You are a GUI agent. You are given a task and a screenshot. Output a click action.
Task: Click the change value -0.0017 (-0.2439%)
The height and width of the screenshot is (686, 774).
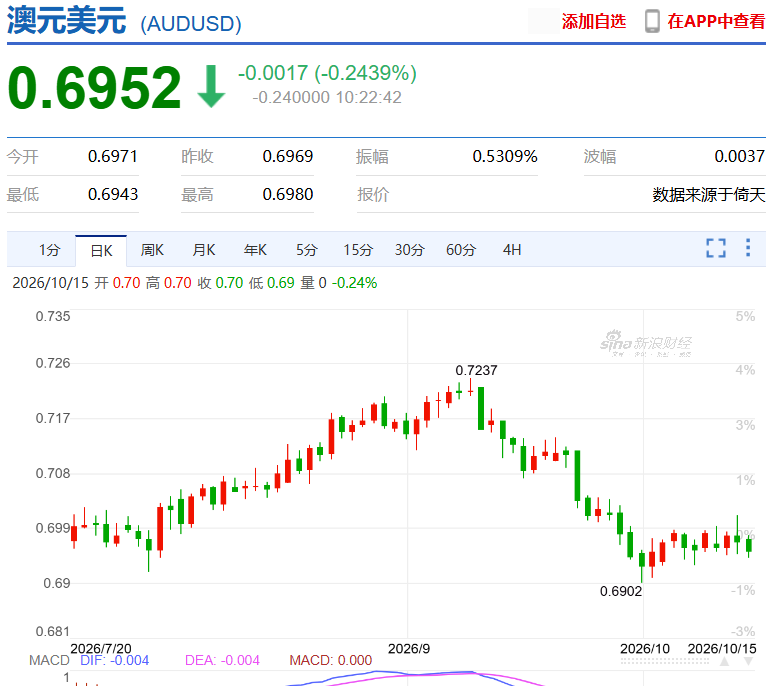[x=327, y=73]
